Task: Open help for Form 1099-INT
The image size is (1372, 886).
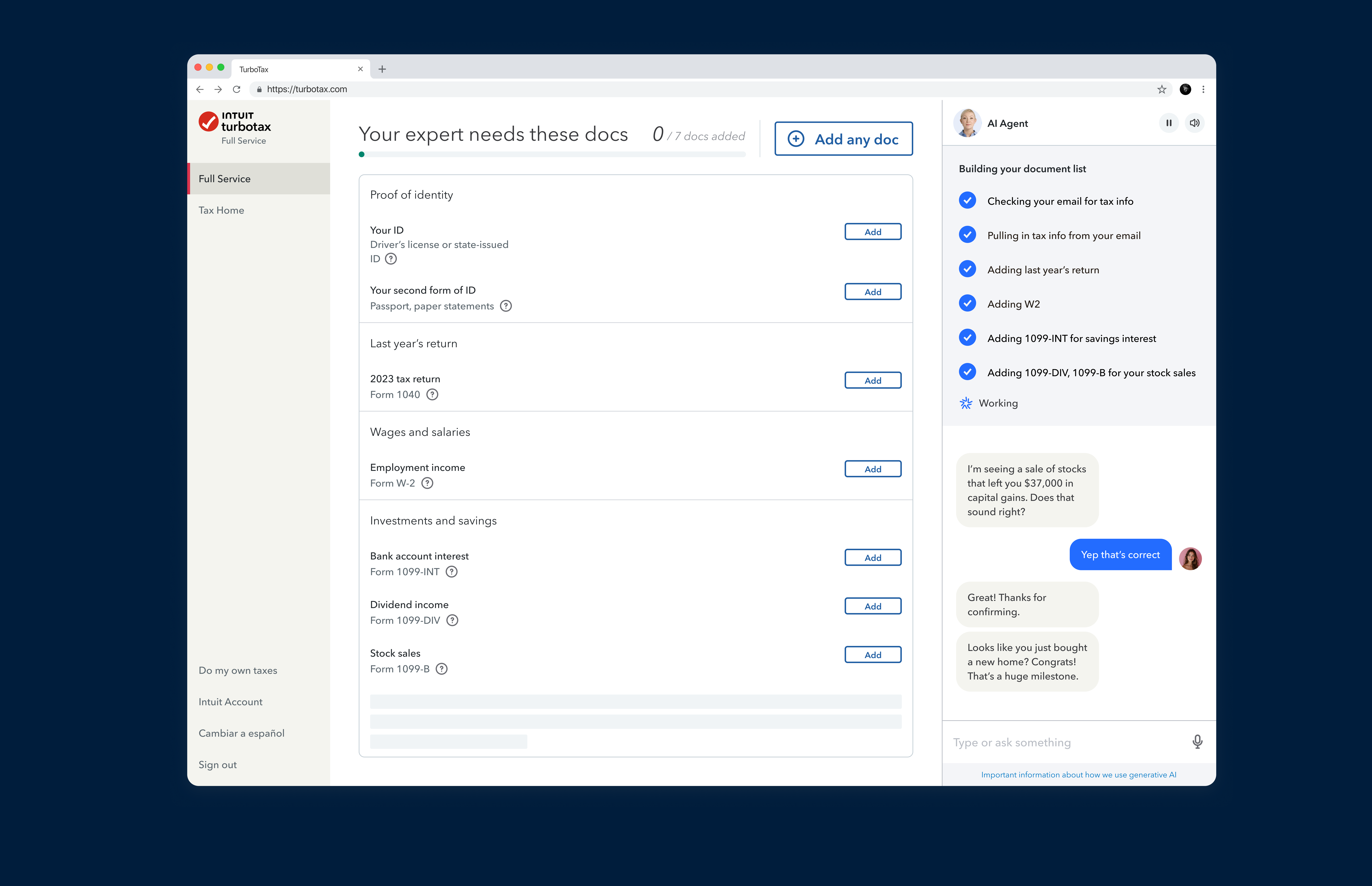Action: coord(452,572)
